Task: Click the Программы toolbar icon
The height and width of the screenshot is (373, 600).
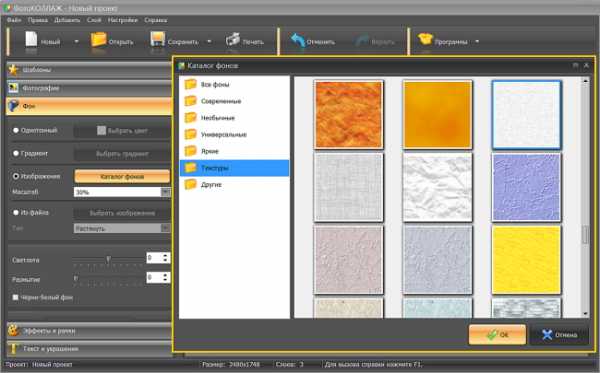Action: (x=425, y=39)
